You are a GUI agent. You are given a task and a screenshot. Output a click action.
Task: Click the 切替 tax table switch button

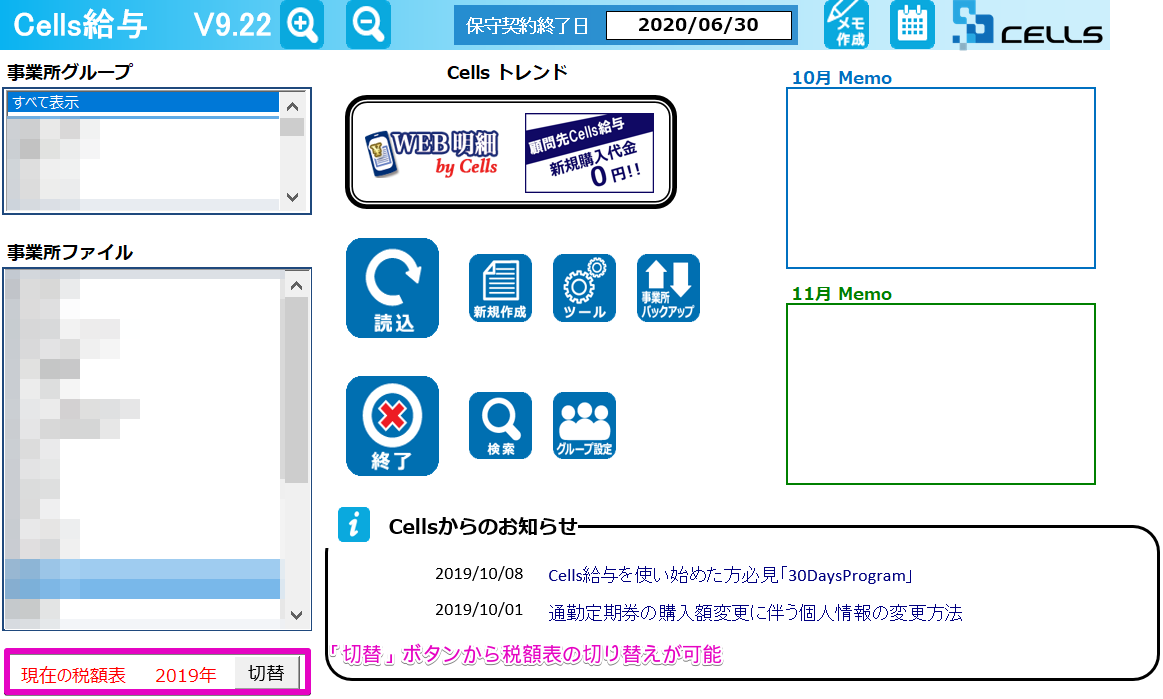pos(267,673)
